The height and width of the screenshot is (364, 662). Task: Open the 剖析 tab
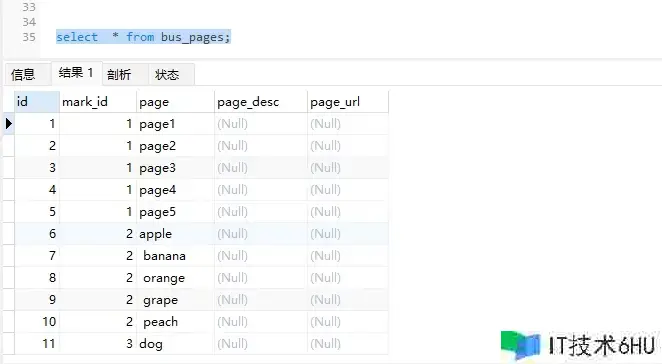point(119,75)
